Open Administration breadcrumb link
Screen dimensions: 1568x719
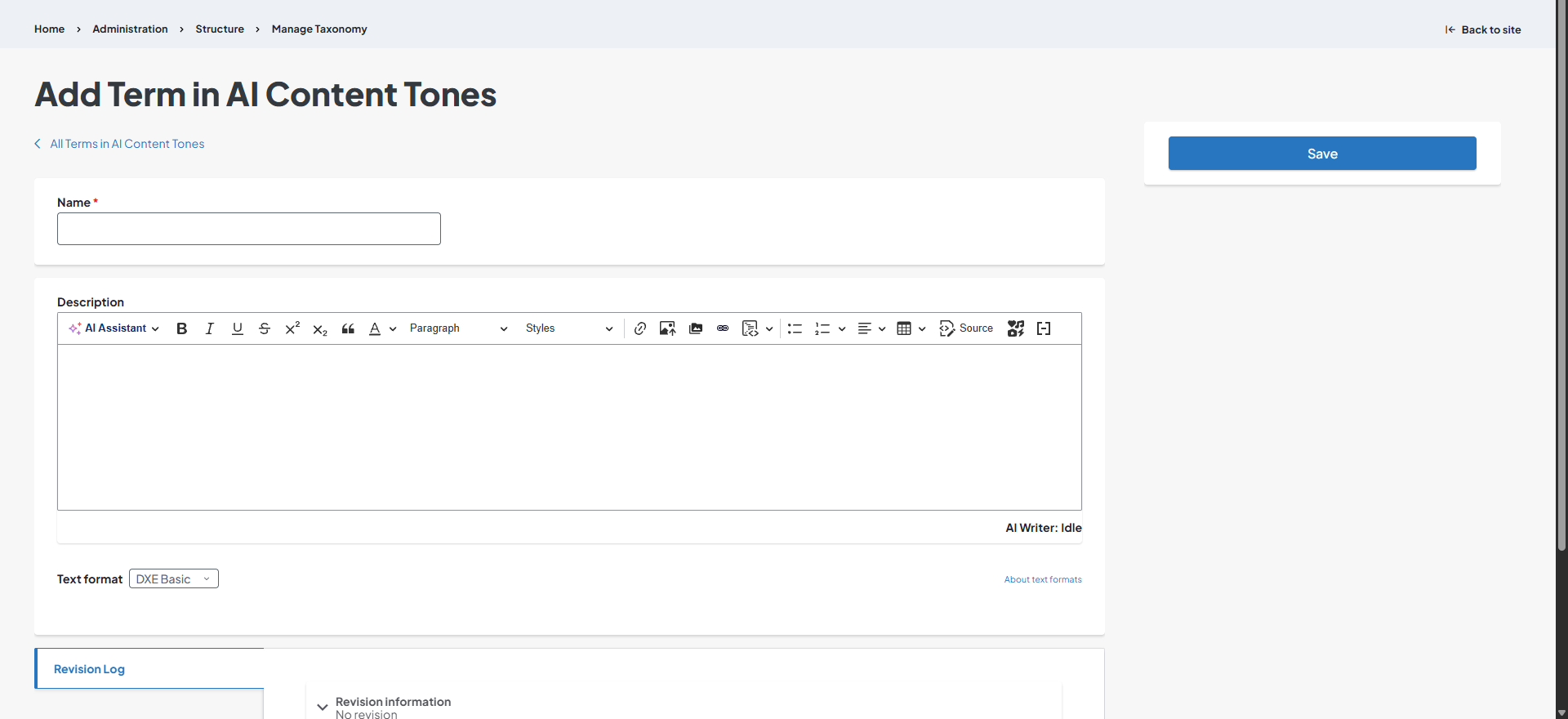[130, 29]
